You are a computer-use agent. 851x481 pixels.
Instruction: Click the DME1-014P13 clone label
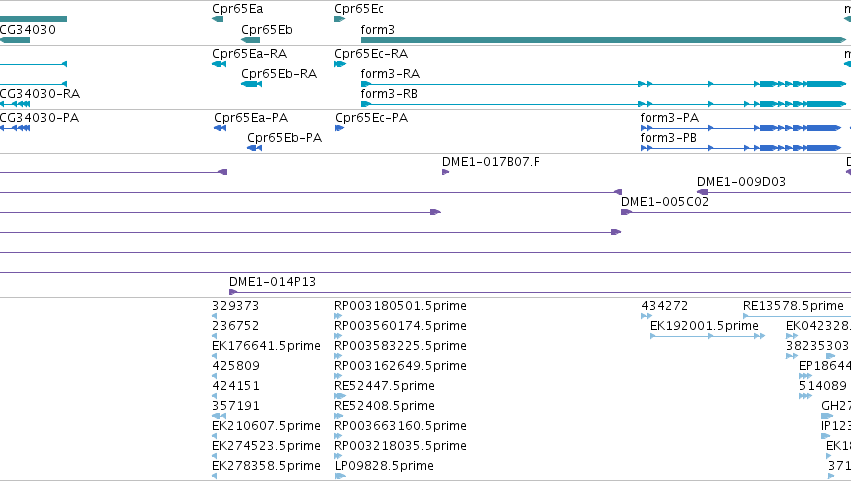(272, 282)
